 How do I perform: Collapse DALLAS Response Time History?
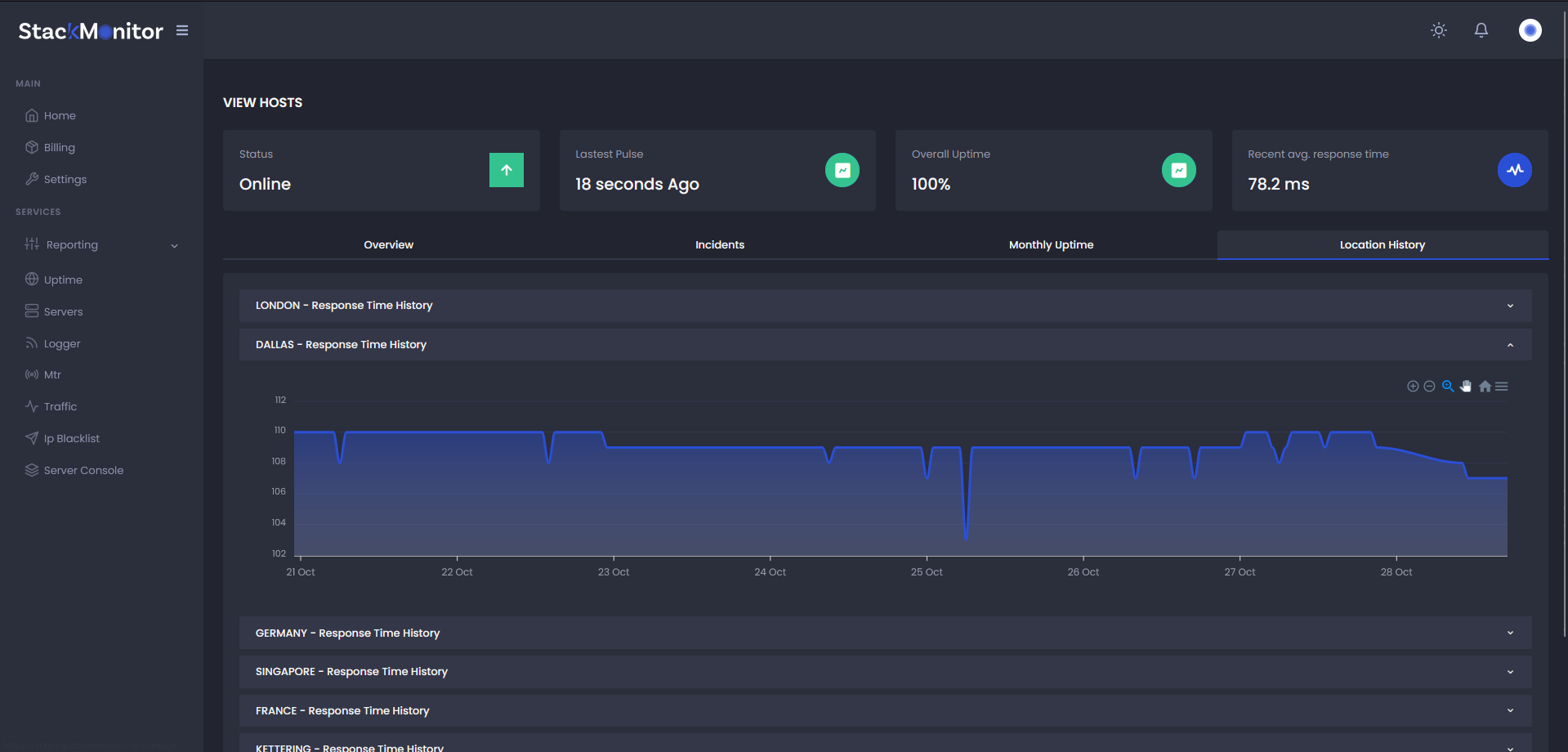[885, 344]
